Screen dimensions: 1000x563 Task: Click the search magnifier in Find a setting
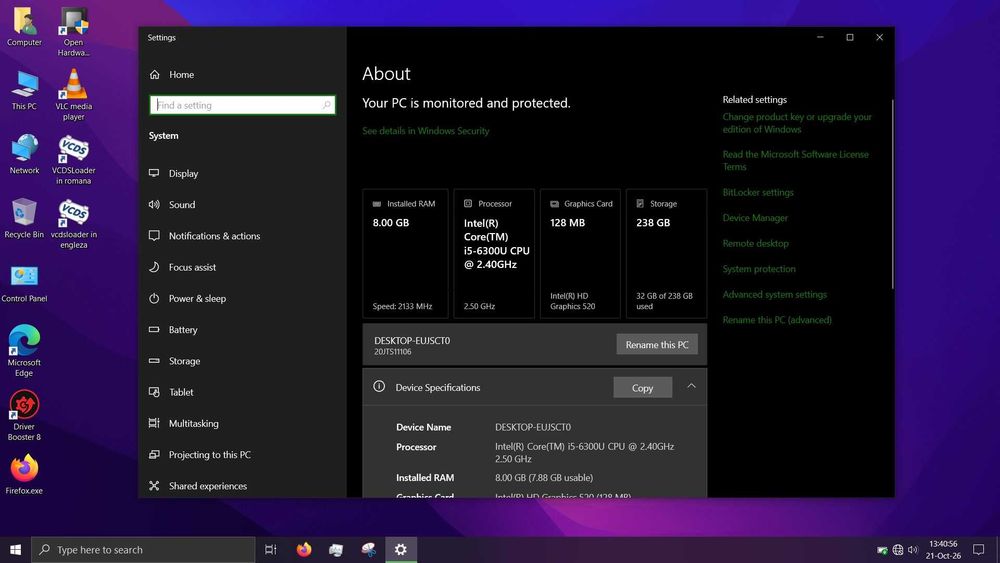coord(327,105)
